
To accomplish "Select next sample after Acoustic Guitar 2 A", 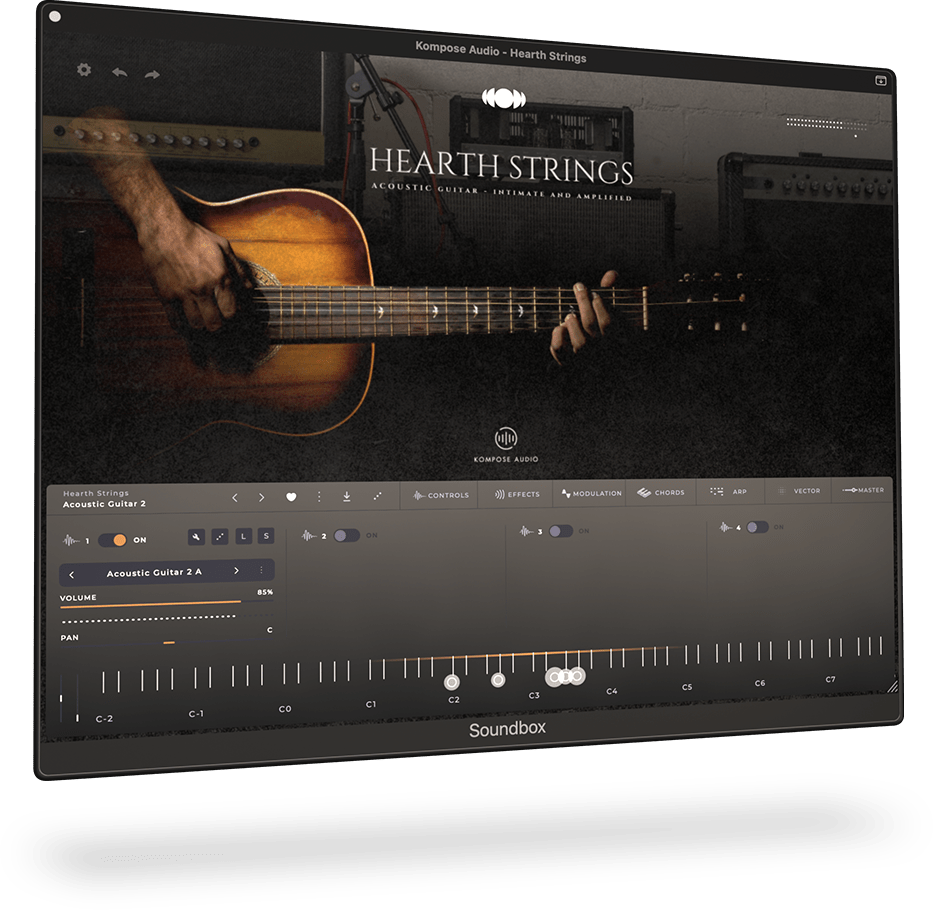I will [236, 571].
